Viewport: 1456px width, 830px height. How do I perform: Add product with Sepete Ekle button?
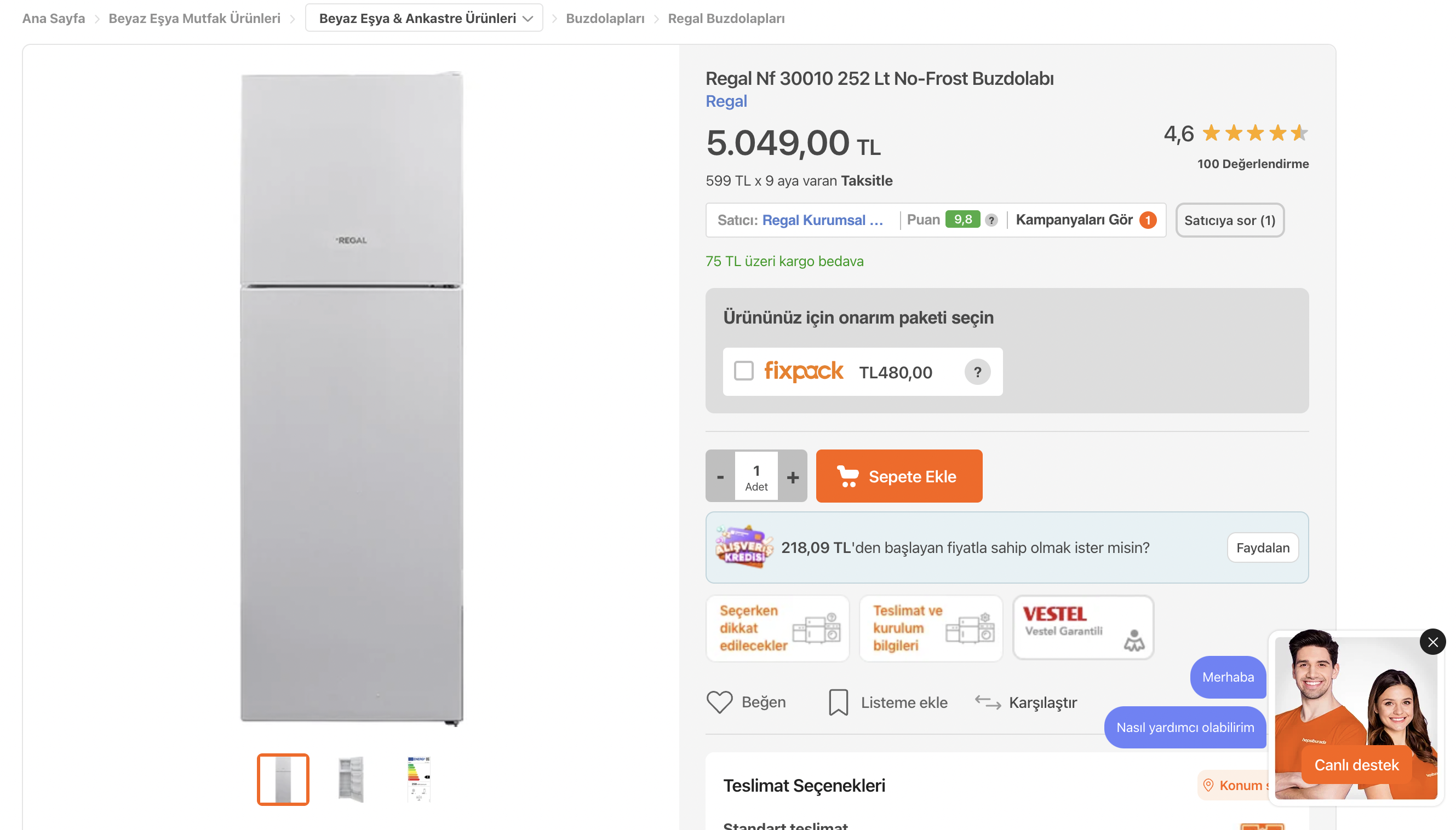[x=898, y=476]
